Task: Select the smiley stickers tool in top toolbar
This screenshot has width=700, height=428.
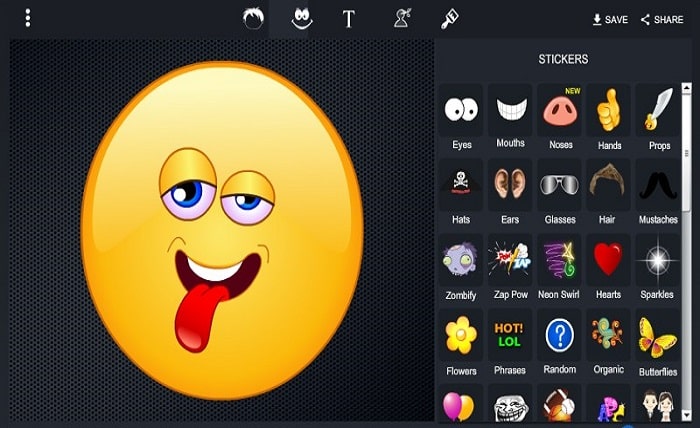Action: click(302, 19)
